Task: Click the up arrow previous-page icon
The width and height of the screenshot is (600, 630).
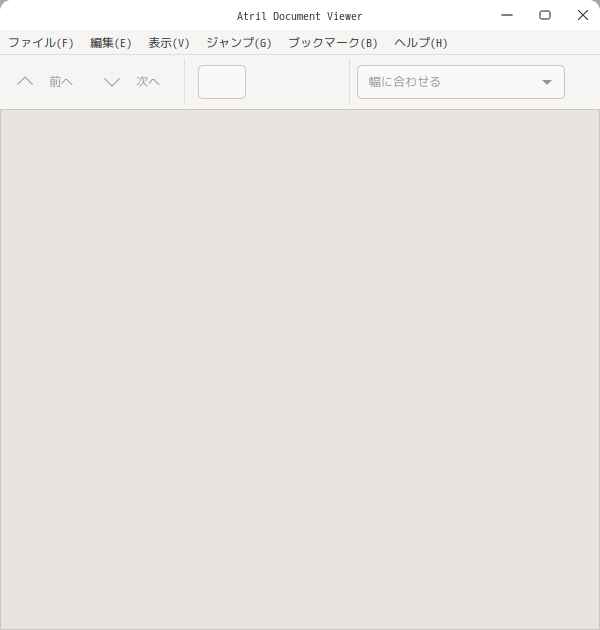Action: coord(25,82)
